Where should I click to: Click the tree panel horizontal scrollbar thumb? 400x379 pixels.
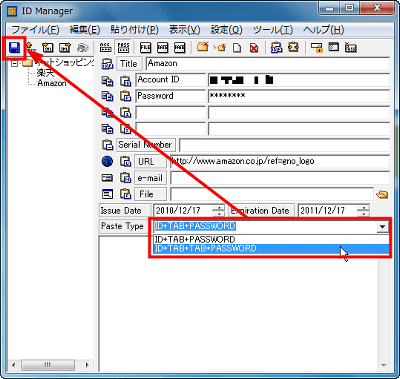tap(48, 365)
